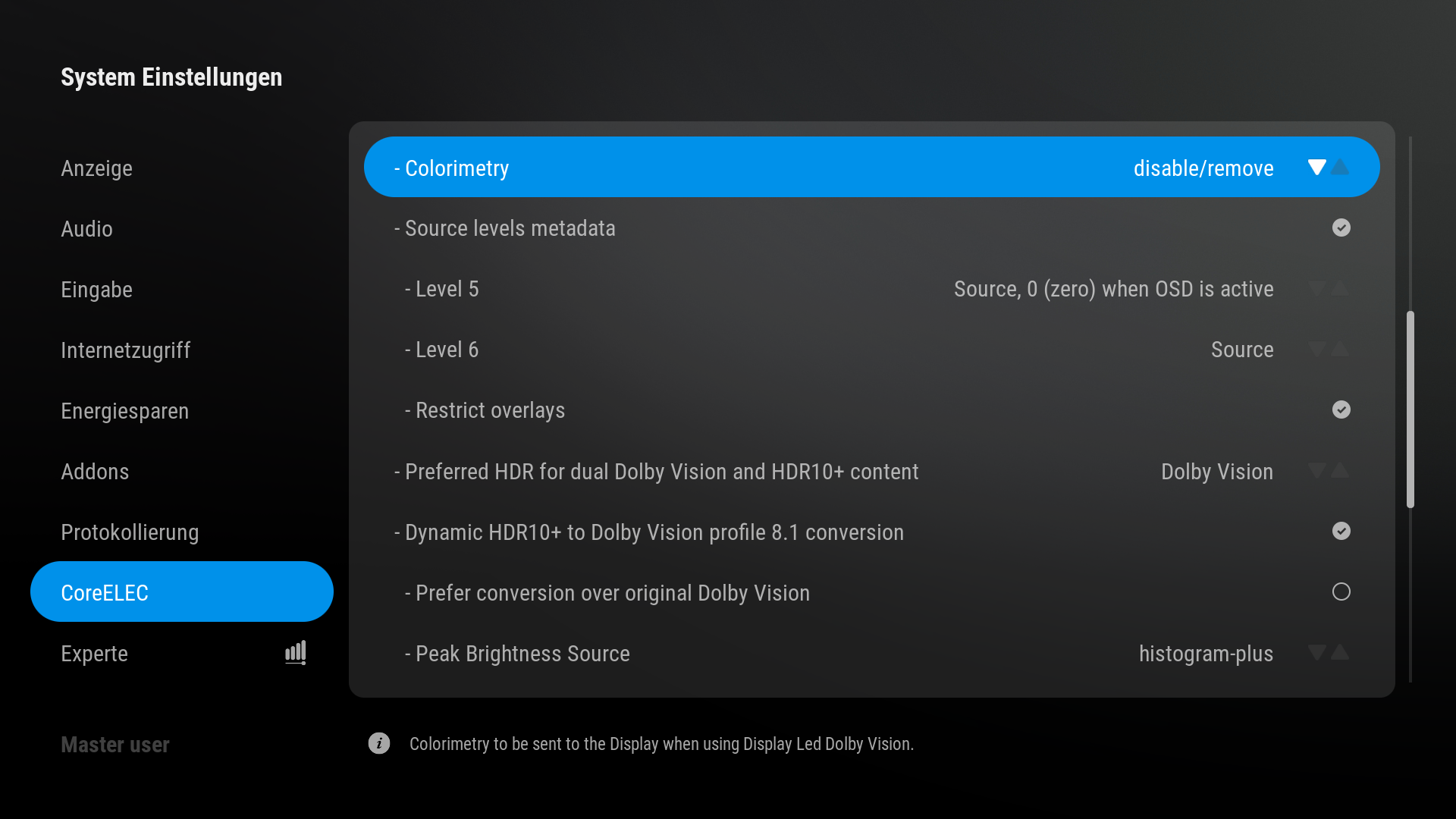
Task: Select the Peak Brightness Source label
Action: coord(517,654)
